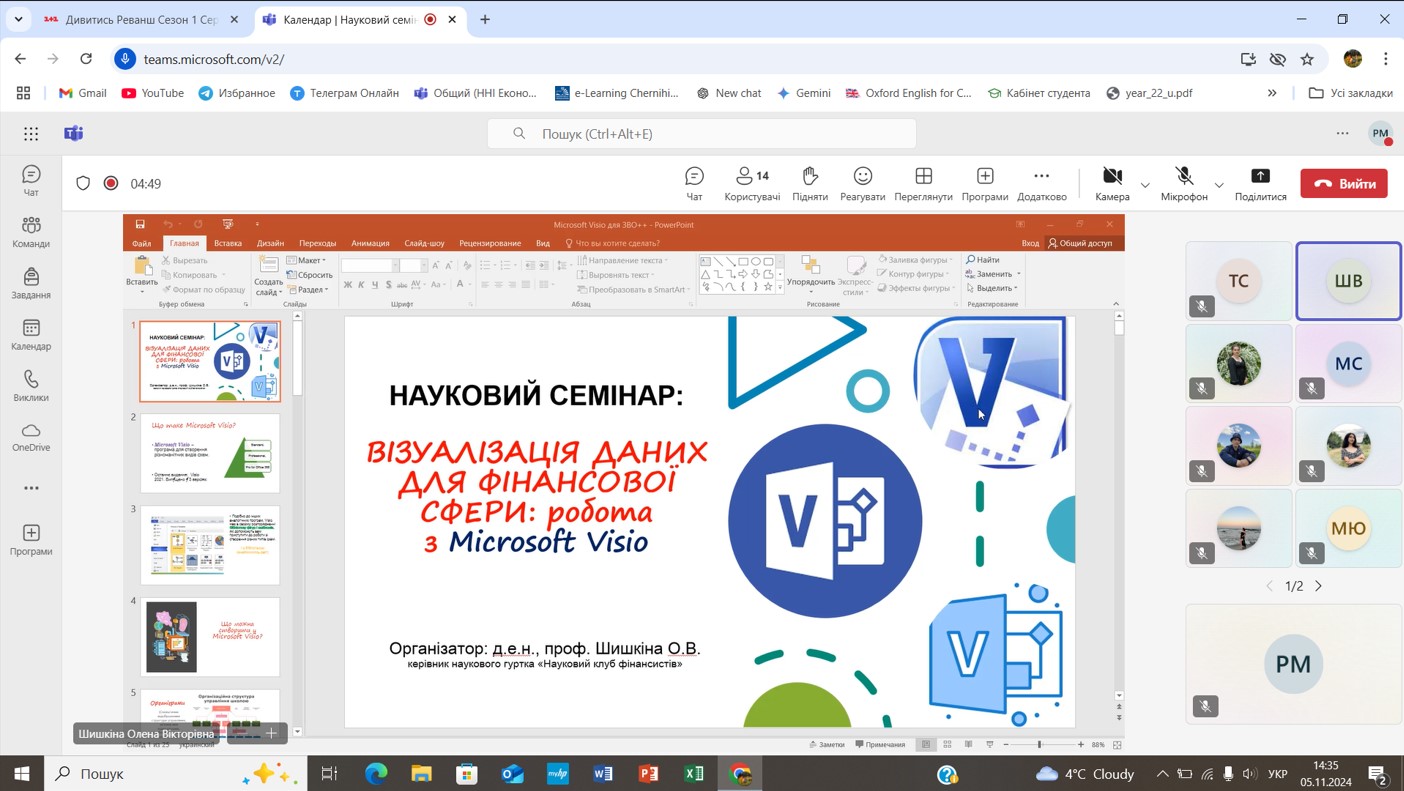1404x791 pixels.
Task: Unmute with the Мікрофон button
Action: [1184, 183]
